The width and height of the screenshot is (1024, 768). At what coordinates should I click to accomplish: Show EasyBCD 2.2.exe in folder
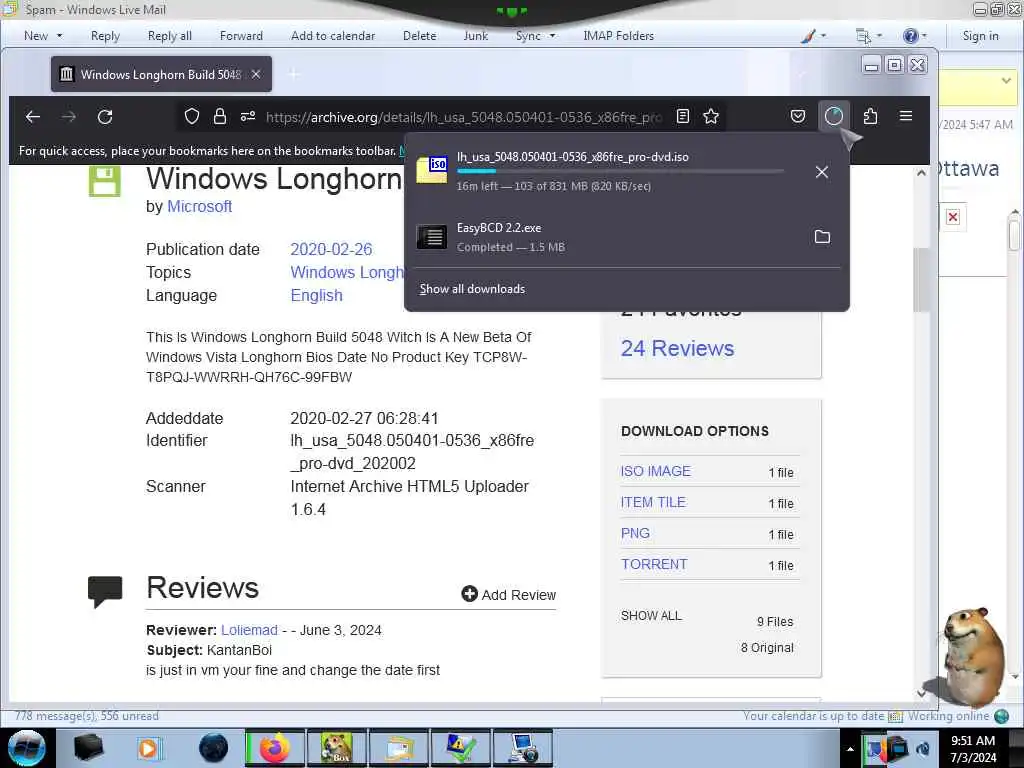[822, 236]
